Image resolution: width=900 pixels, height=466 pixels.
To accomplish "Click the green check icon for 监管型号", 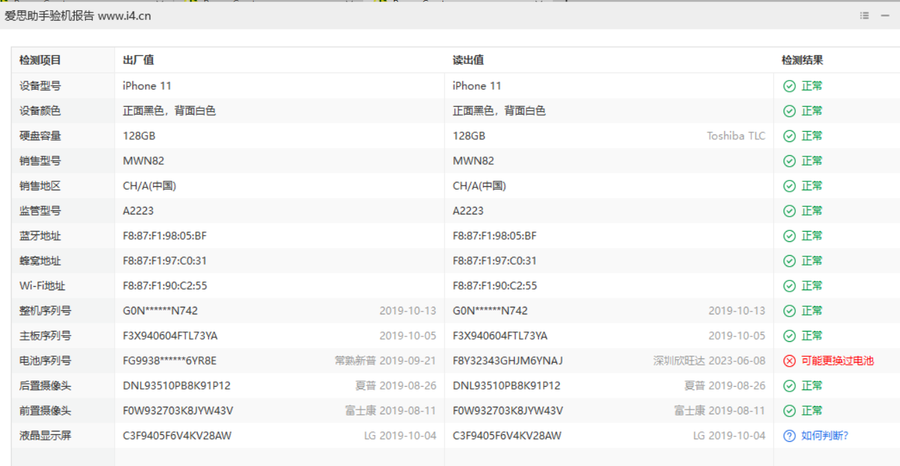I will click(x=789, y=211).
